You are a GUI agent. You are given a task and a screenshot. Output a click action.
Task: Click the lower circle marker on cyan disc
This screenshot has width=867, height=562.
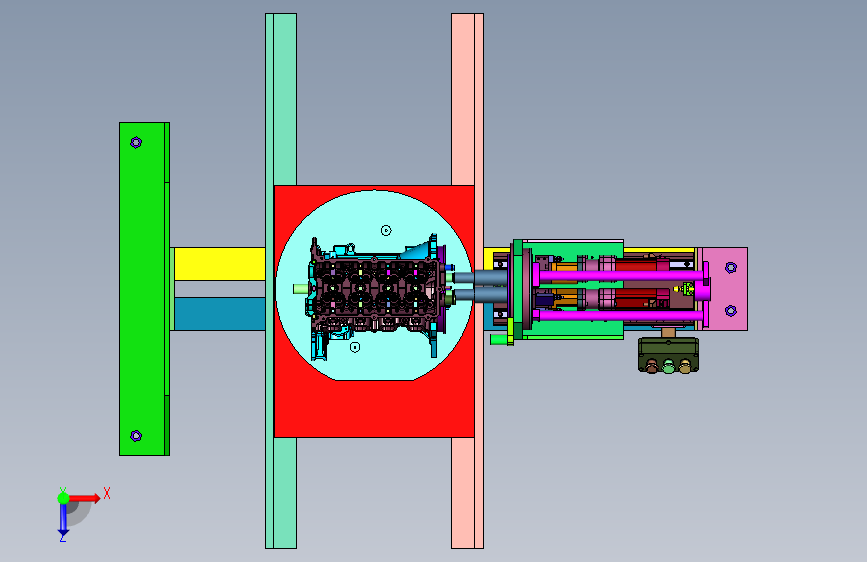coord(355,347)
